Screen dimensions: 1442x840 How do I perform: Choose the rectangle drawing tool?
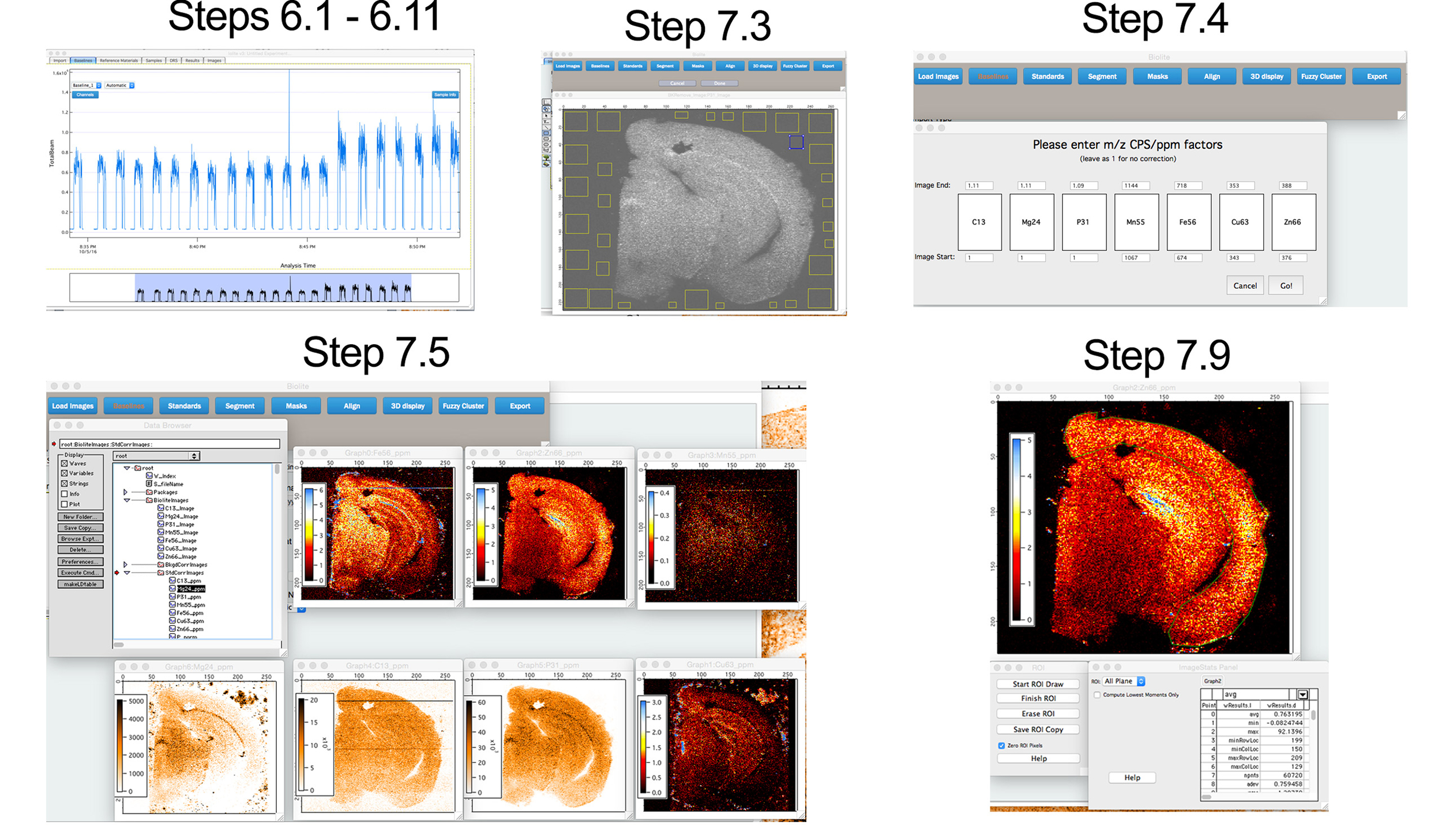pyautogui.click(x=546, y=133)
